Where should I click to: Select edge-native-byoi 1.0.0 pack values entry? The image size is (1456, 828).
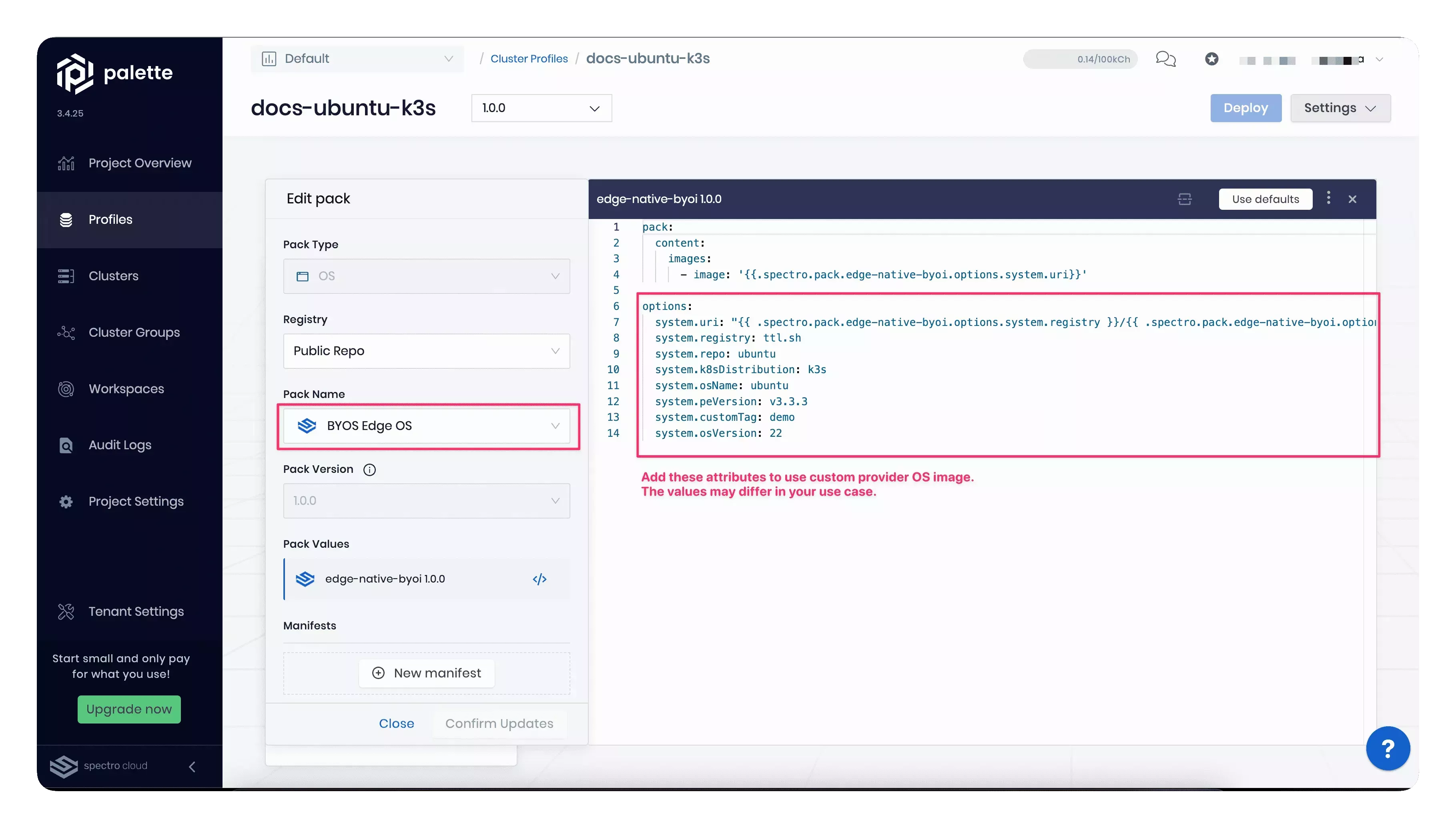(x=426, y=579)
